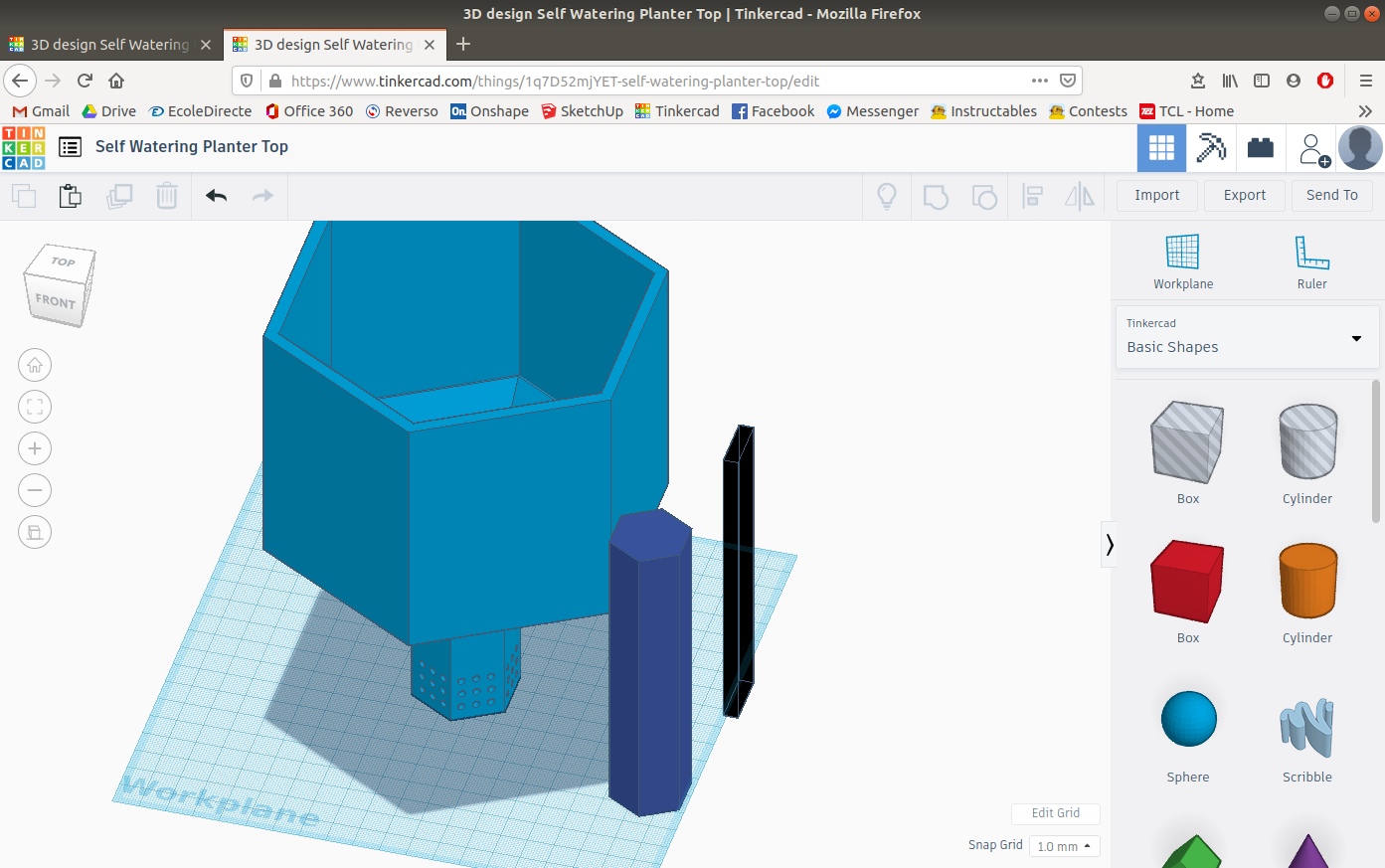This screenshot has height=868, width=1385.
Task: Redo the last action
Action: [262, 196]
